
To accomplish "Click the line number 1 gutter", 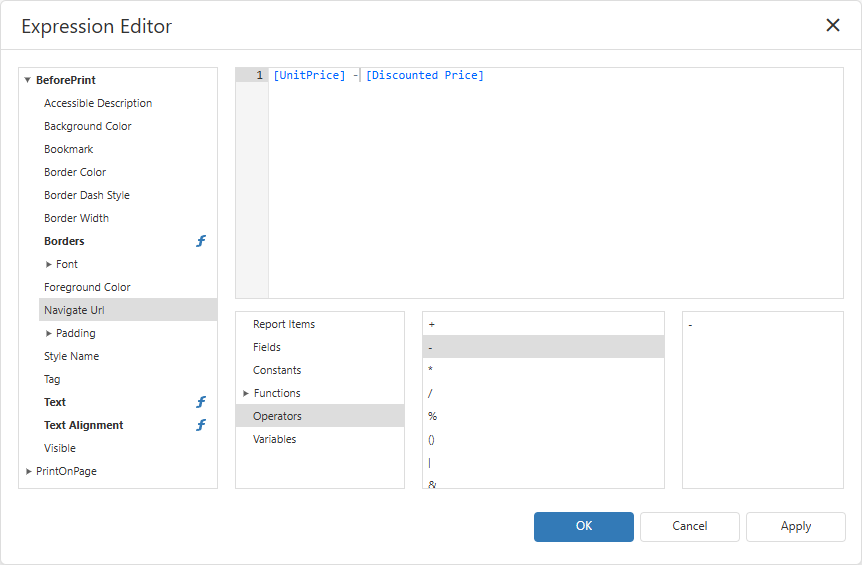I will tap(252, 75).
